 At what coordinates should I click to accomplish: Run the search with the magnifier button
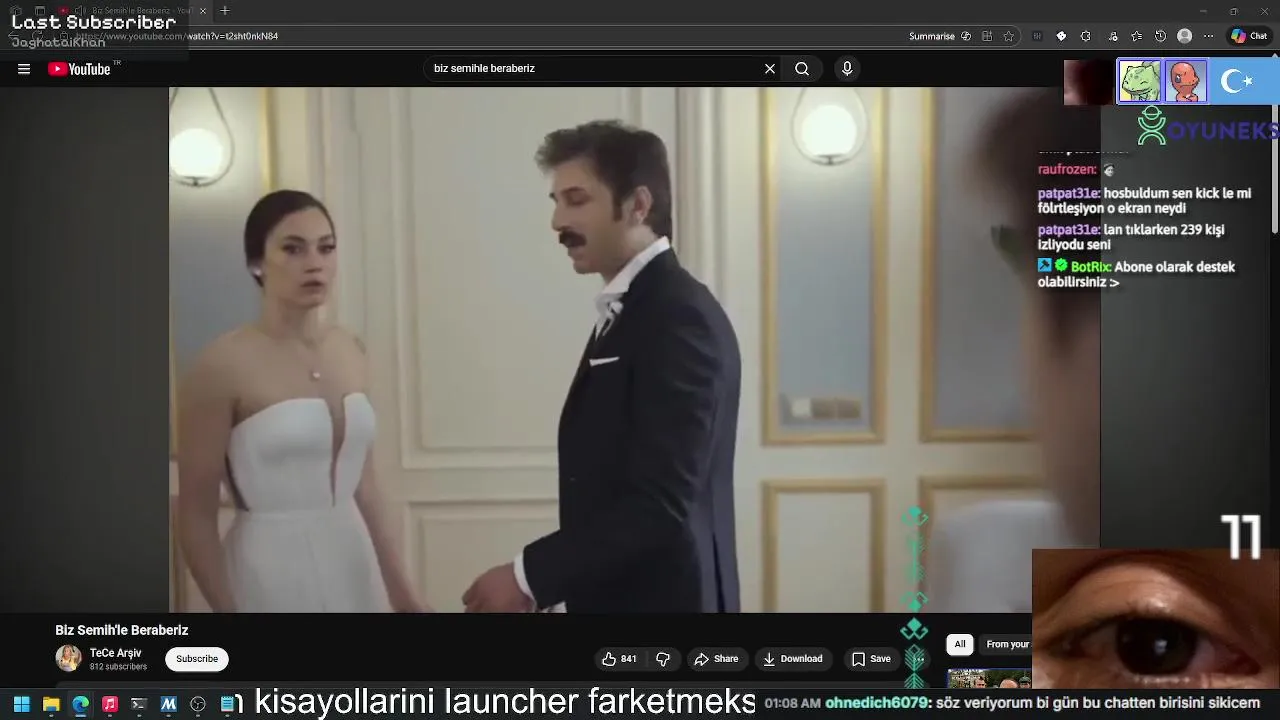click(x=802, y=69)
